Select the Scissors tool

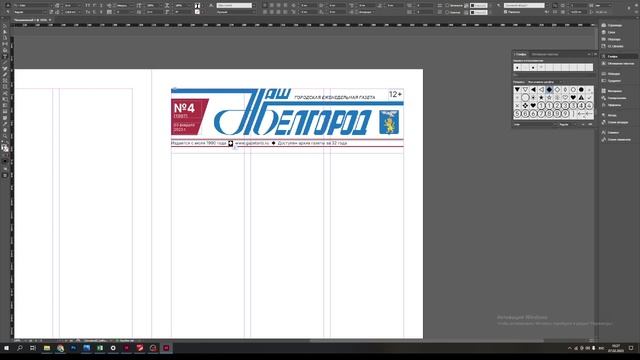click(x=5, y=93)
